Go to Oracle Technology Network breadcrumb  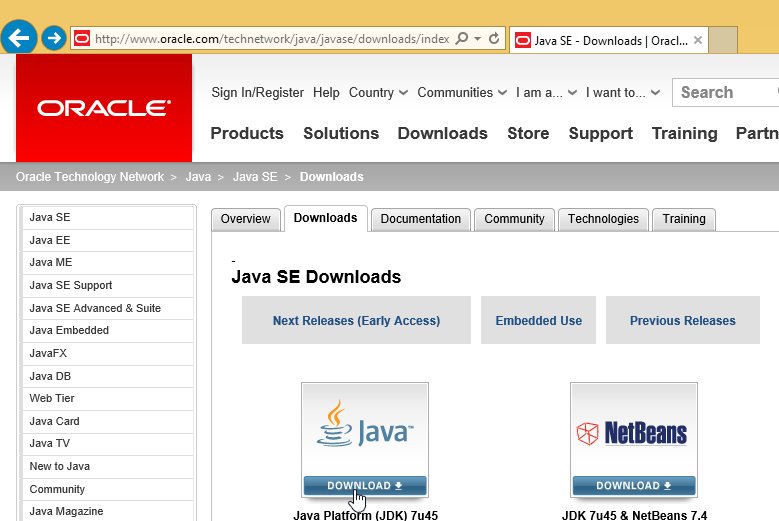click(x=89, y=177)
